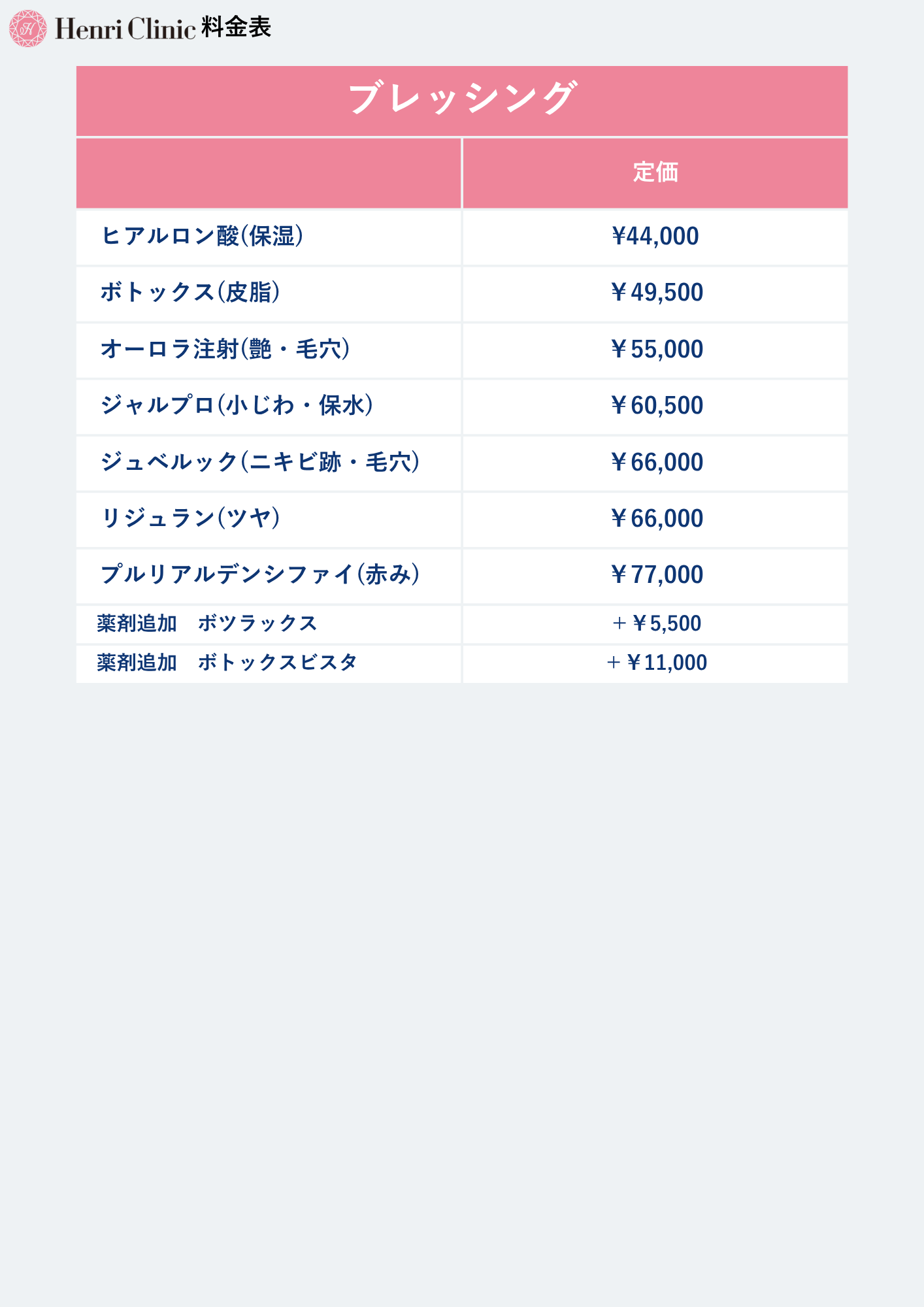Image resolution: width=924 pixels, height=1307 pixels.
Task: Select the ジュベルック(ニキビ跡・毛穴) row label
Action: click(x=260, y=462)
